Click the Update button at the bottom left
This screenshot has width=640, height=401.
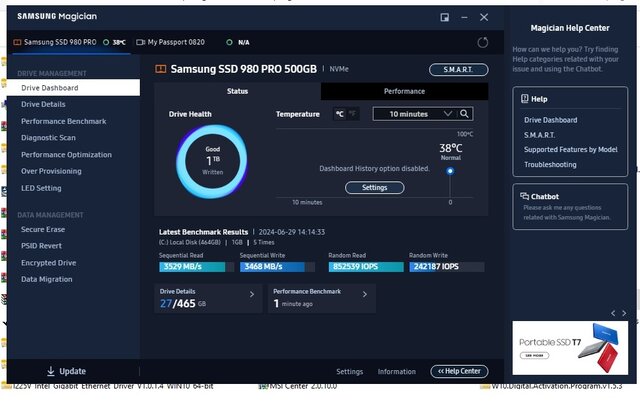pyautogui.click(x=66, y=371)
